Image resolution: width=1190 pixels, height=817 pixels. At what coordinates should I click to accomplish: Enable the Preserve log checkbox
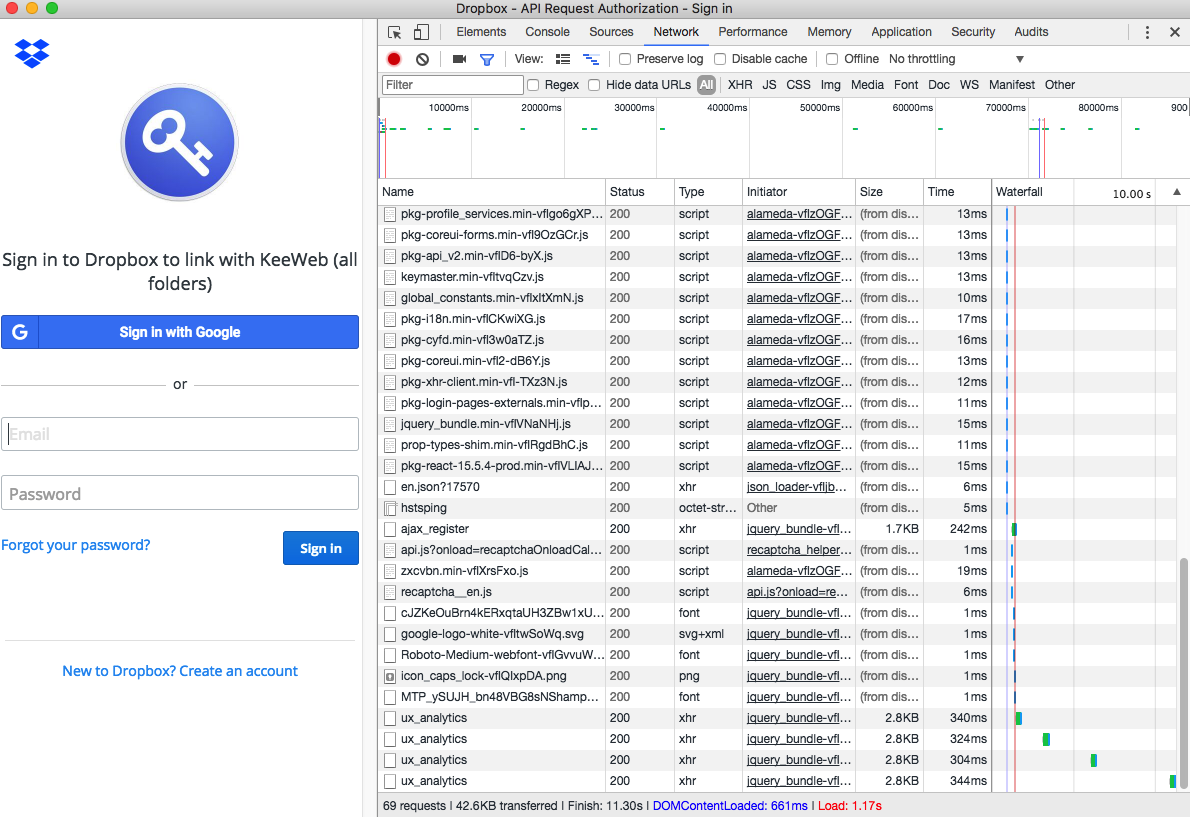click(624, 59)
